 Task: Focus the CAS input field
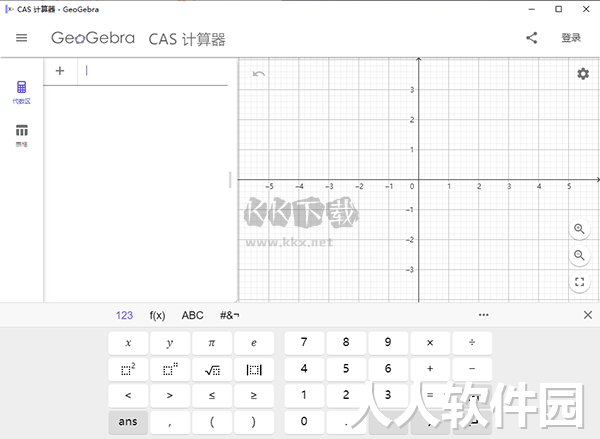[153, 71]
